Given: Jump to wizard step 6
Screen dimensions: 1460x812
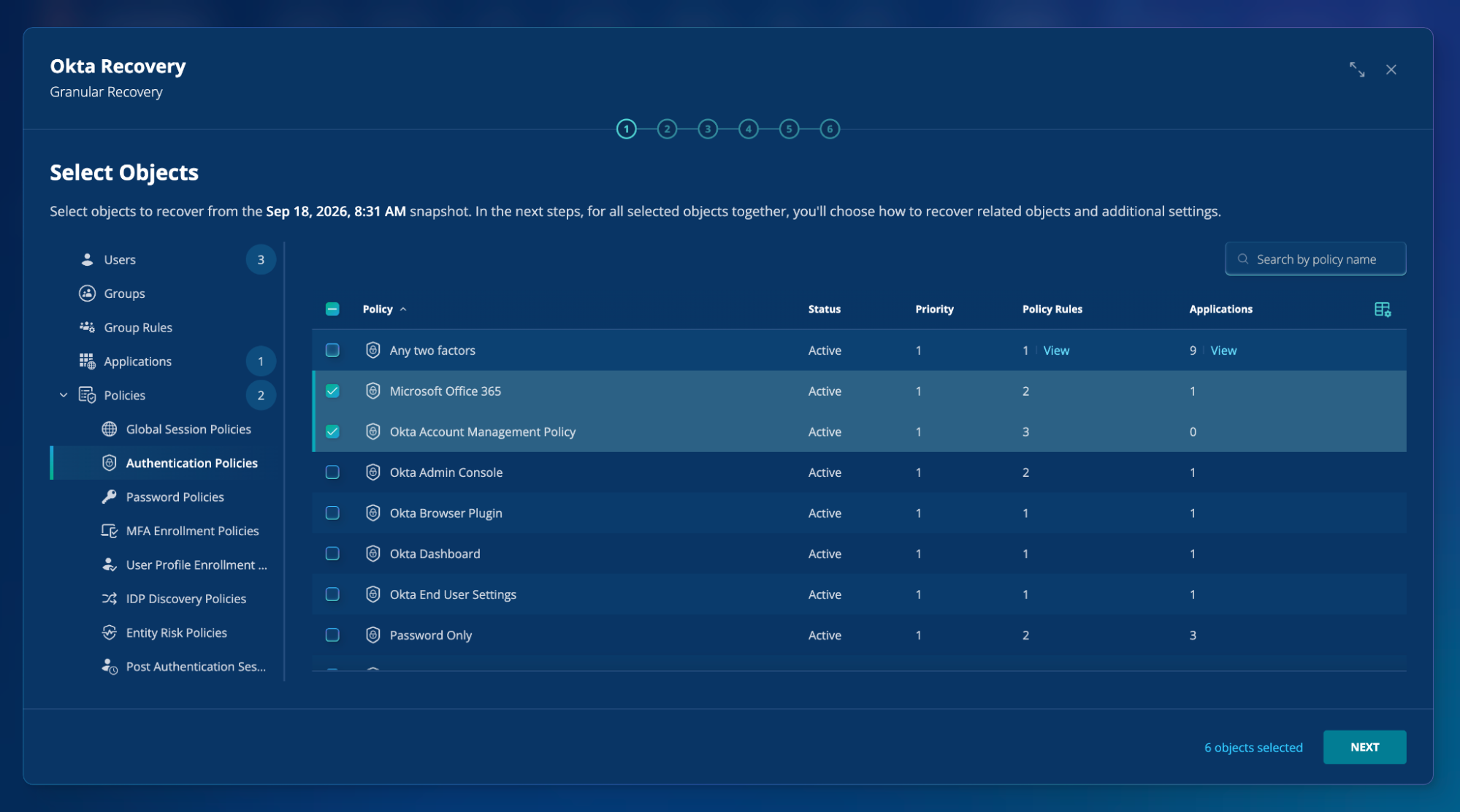Looking at the screenshot, I should 830,129.
